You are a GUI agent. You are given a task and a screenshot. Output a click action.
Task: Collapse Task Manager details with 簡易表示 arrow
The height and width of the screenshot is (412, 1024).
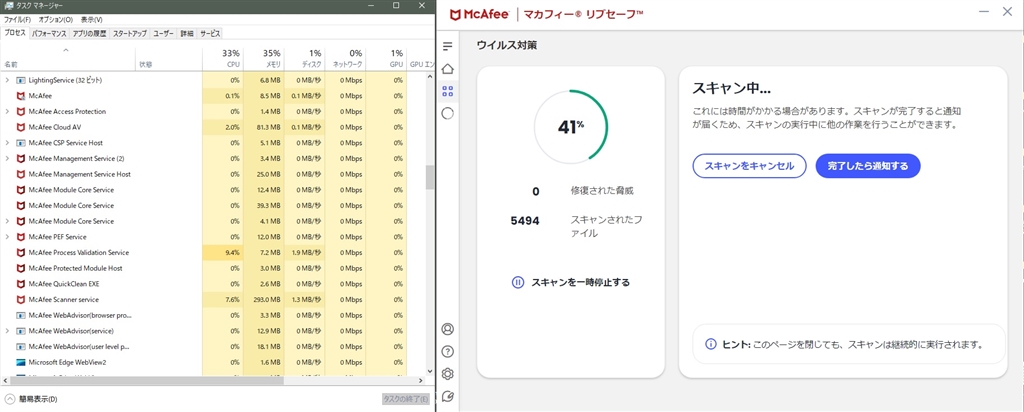point(10,399)
